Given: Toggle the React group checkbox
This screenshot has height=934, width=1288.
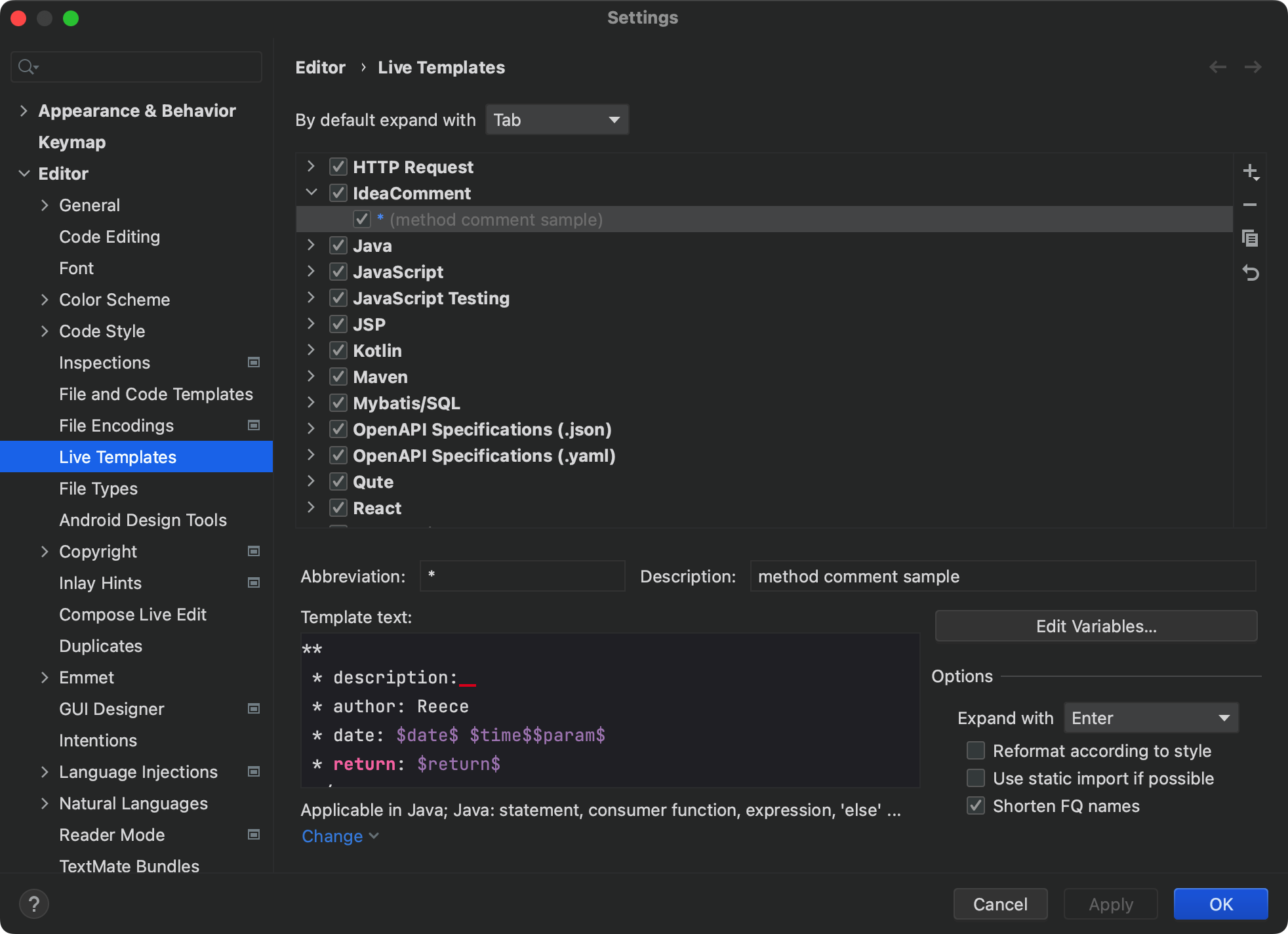Looking at the screenshot, I should tap(338, 508).
